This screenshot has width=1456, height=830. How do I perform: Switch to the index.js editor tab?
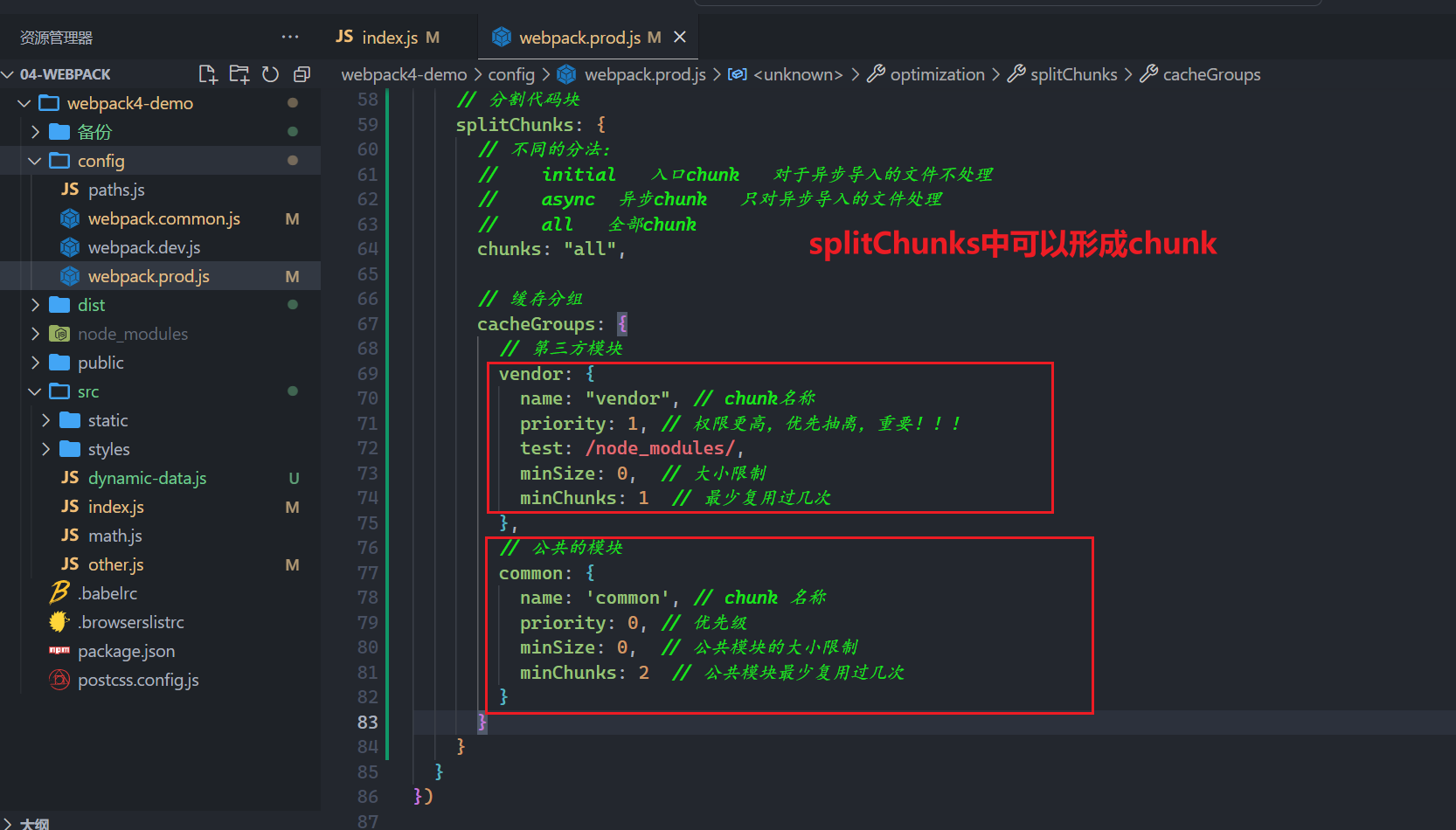pos(388,37)
